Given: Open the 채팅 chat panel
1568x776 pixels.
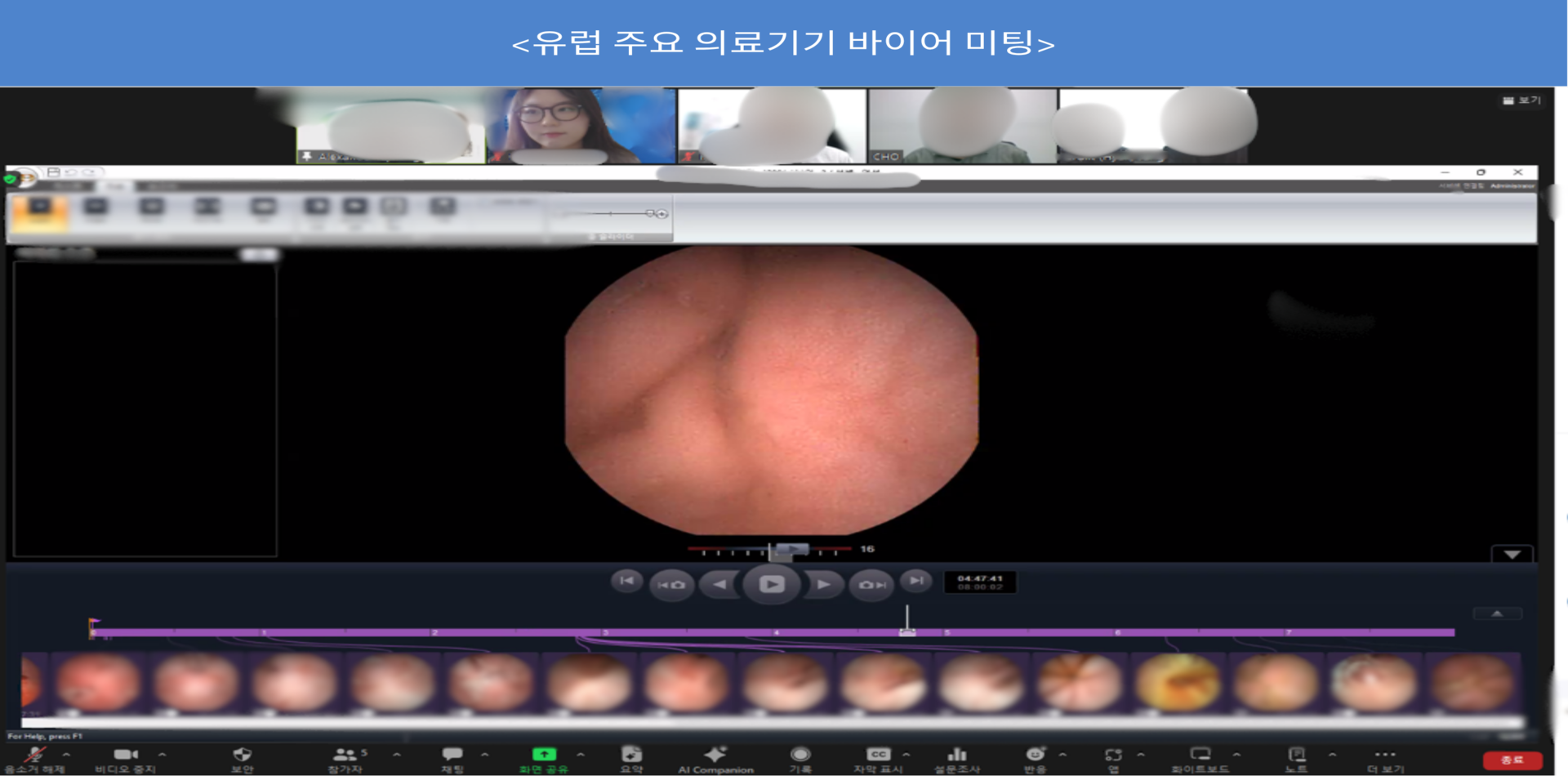Looking at the screenshot, I should [452, 754].
